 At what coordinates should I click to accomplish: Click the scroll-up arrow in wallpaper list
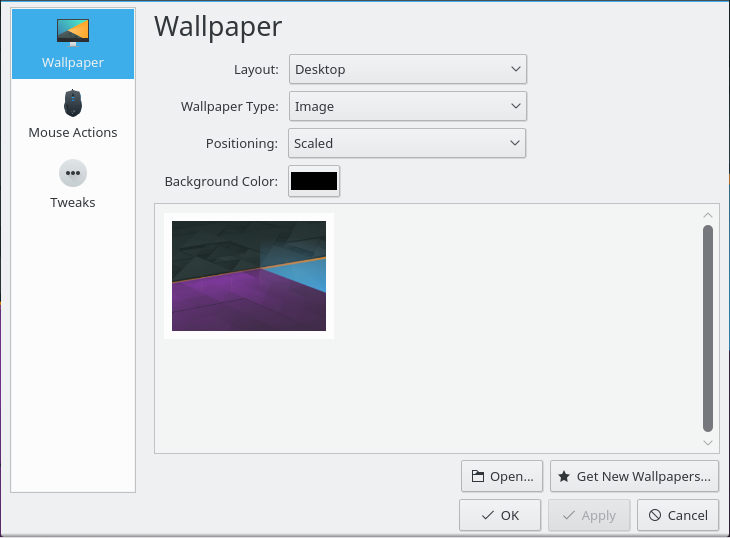[x=708, y=215]
